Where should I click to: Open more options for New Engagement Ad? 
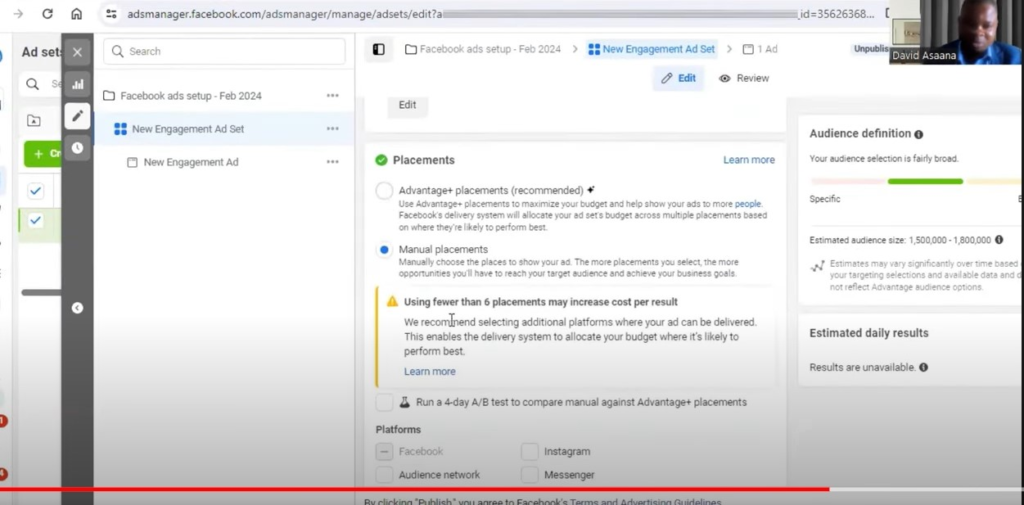[332, 162]
